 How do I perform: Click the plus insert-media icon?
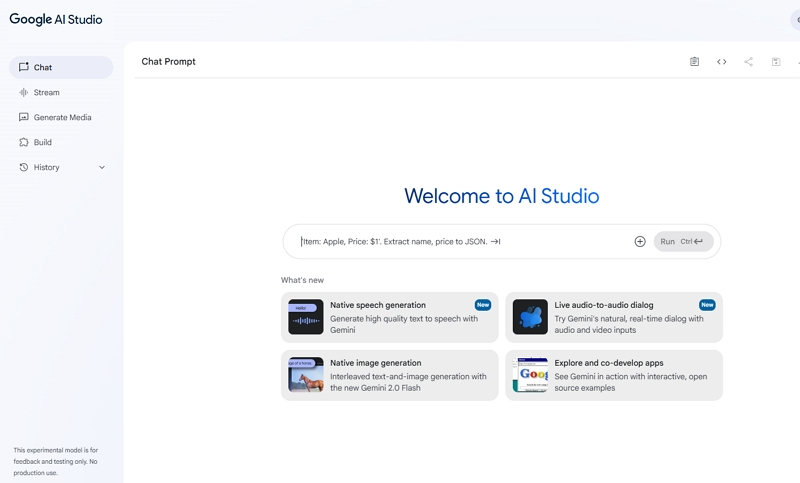pyautogui.click(x=640, y=242)
